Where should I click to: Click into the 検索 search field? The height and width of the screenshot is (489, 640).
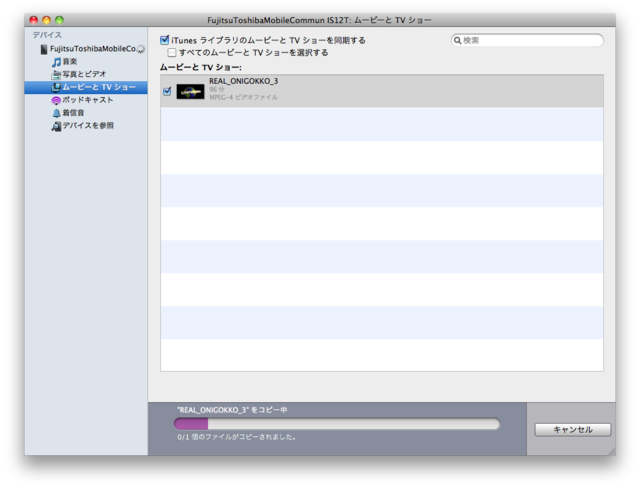pyautogui.click(x=527, y=40)
